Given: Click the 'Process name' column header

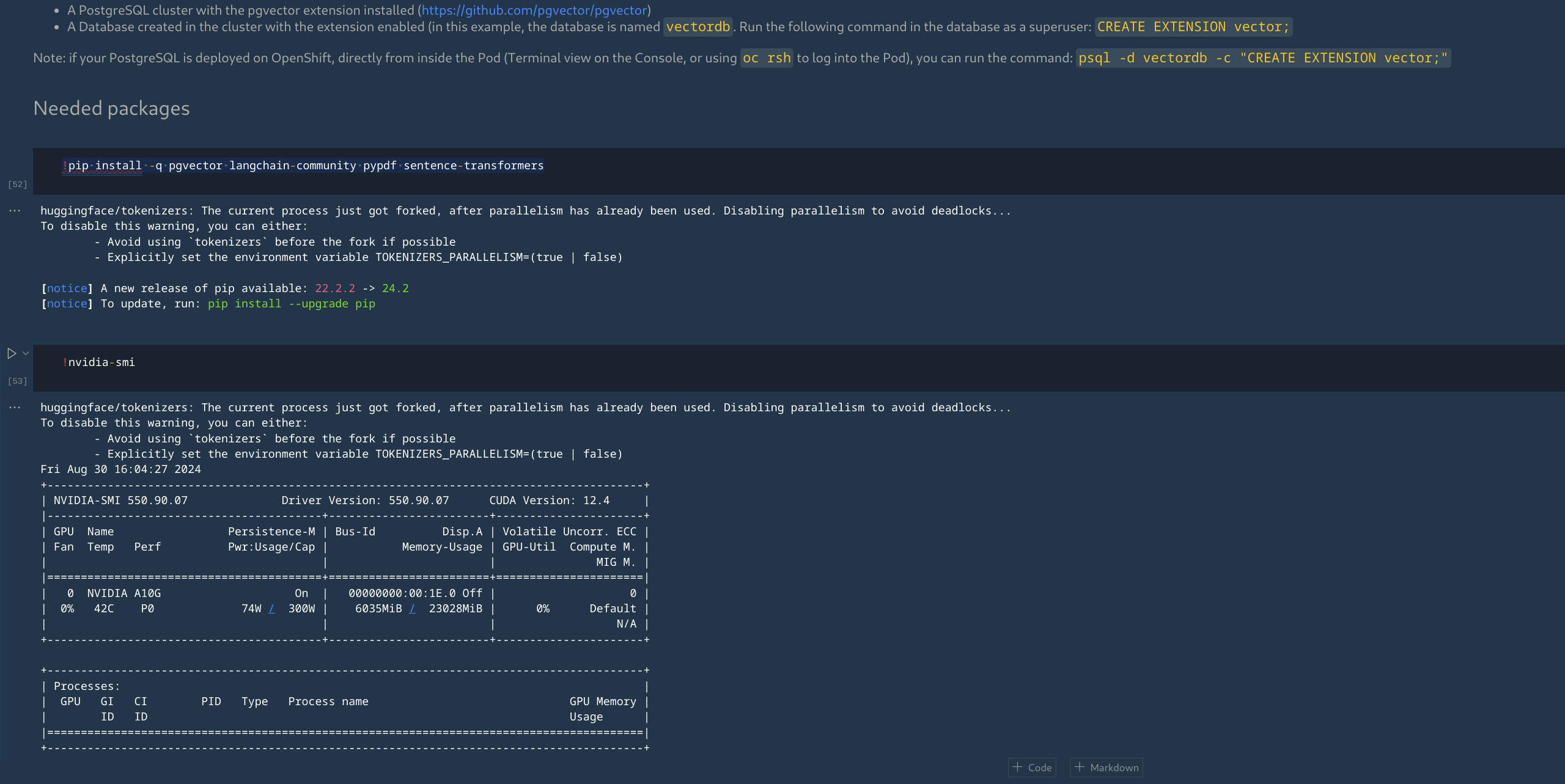Looking at the screenshot, I should pos(328,702).
